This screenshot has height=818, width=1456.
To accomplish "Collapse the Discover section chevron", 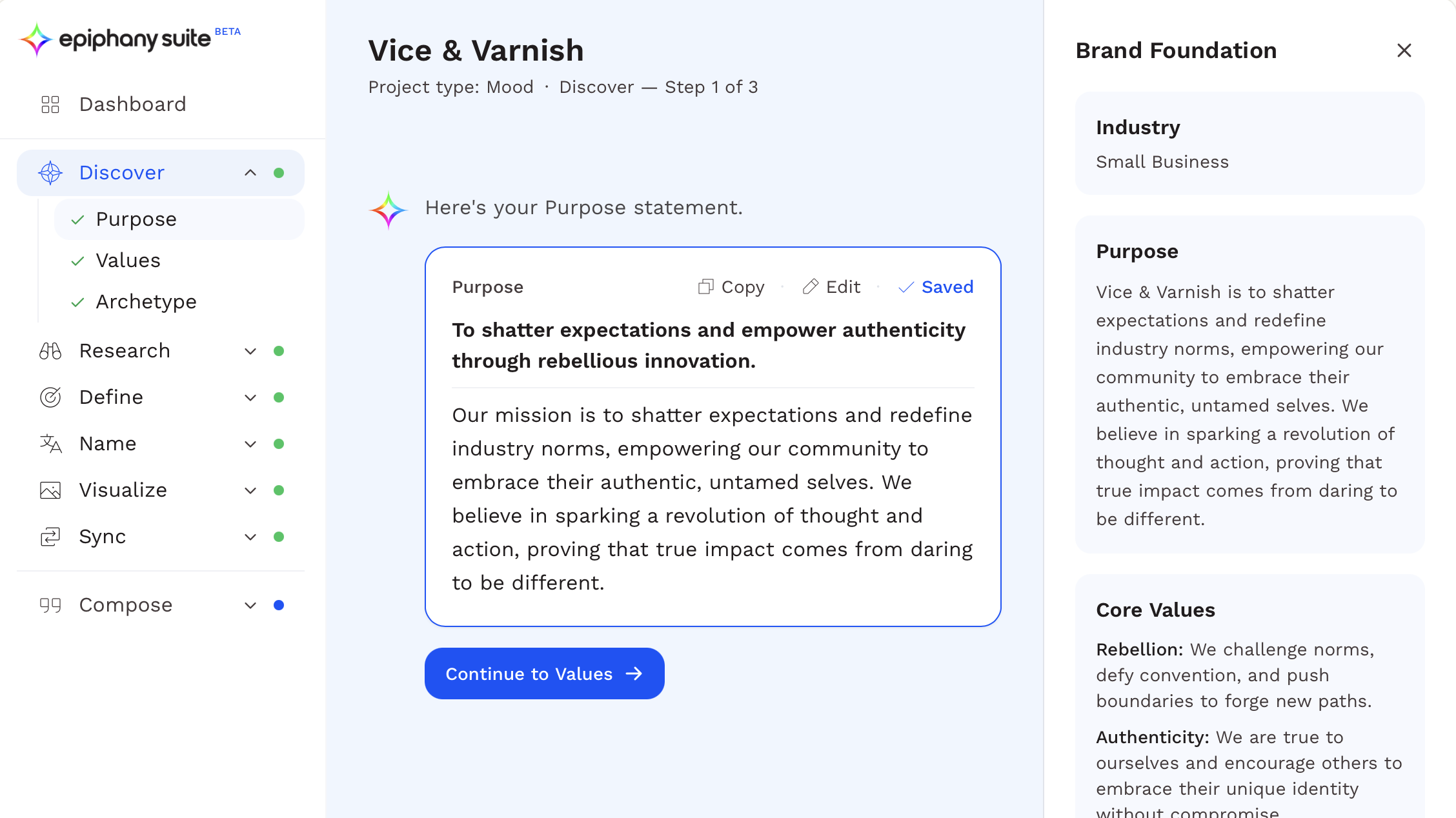I will tap(250, 173).
